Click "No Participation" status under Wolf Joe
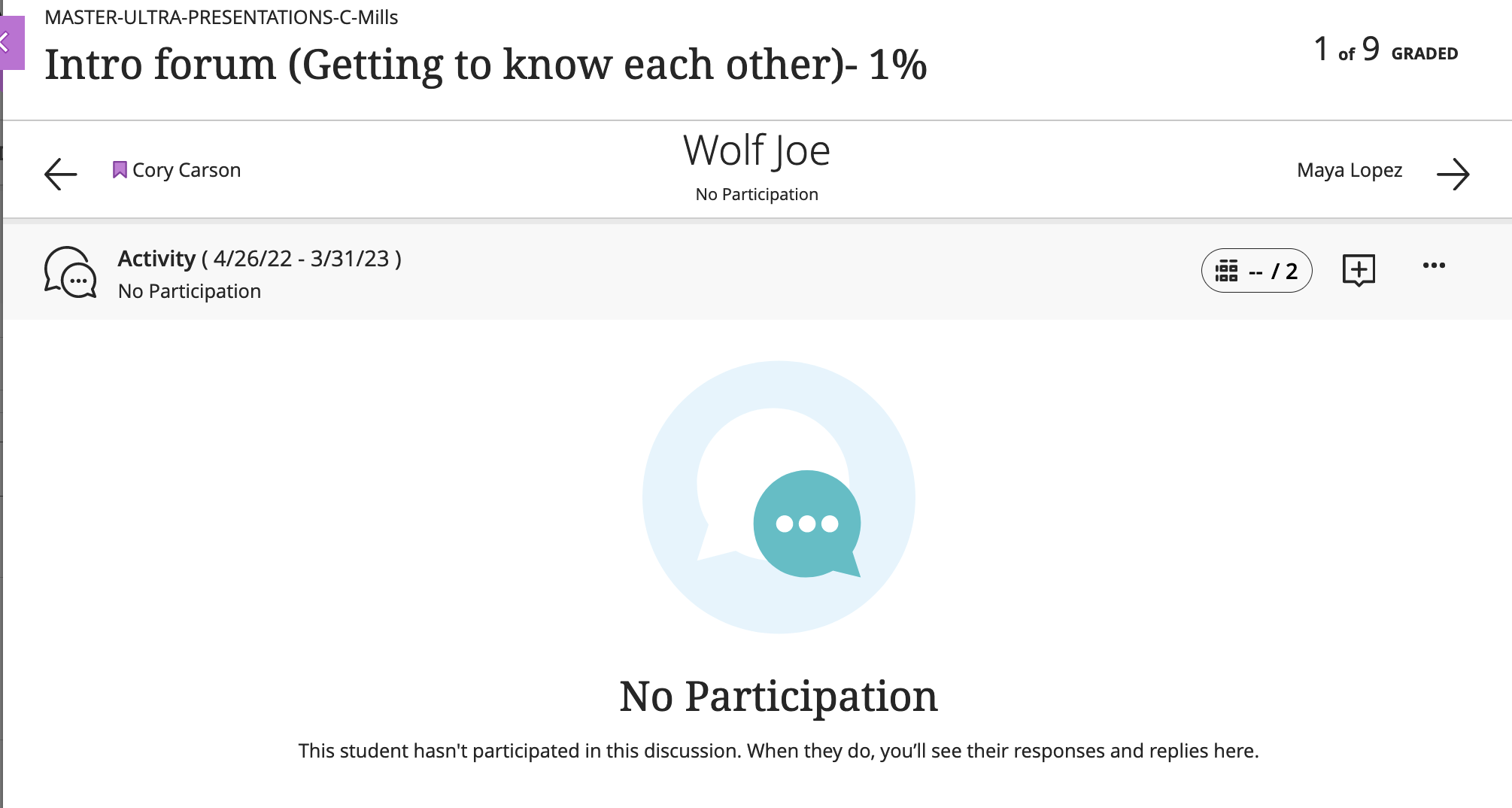This screenshot has width=1512, height=808. point(757,194)
